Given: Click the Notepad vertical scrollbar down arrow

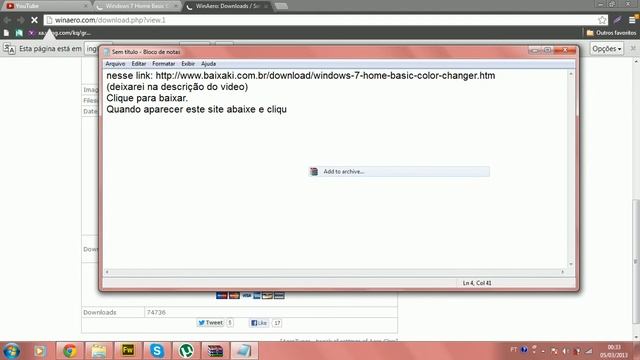Looking at the screenshot, I should point(571,264).
